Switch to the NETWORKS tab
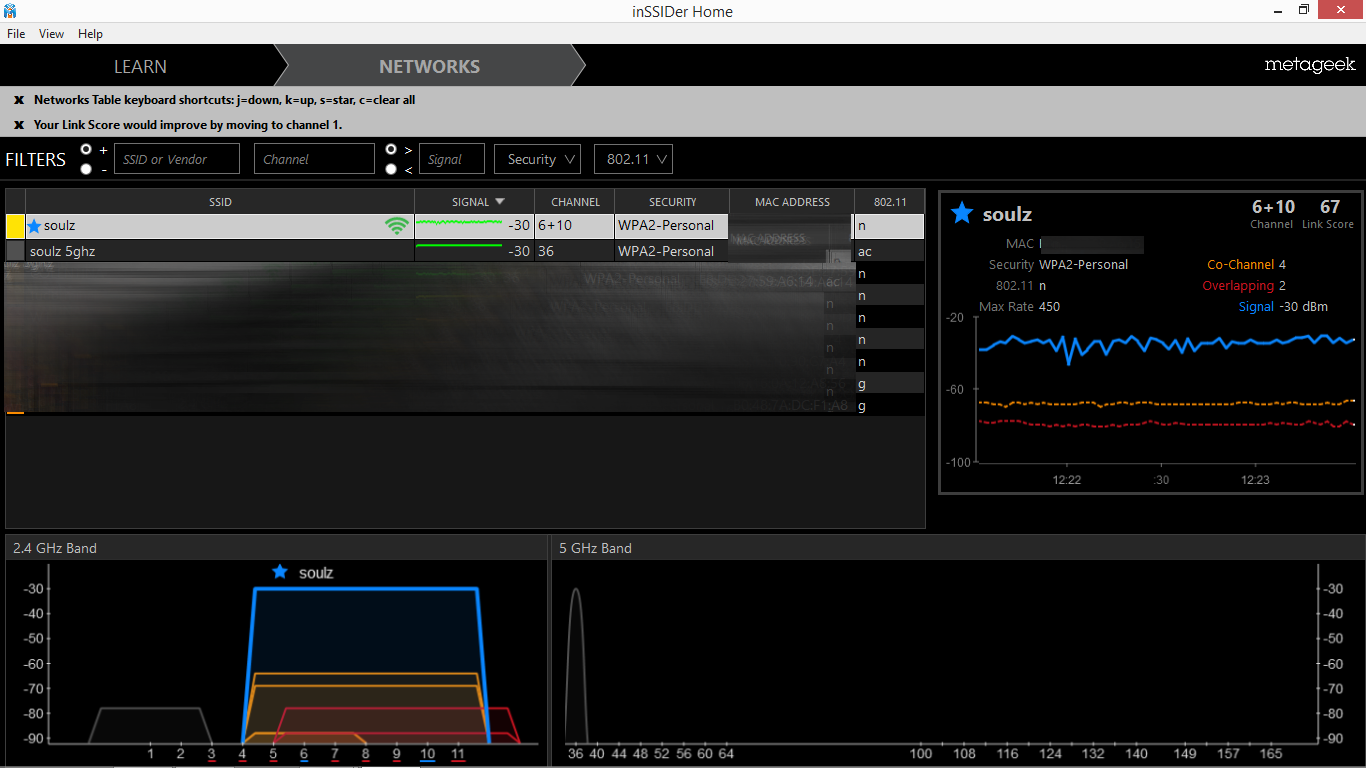 point(429,66)
